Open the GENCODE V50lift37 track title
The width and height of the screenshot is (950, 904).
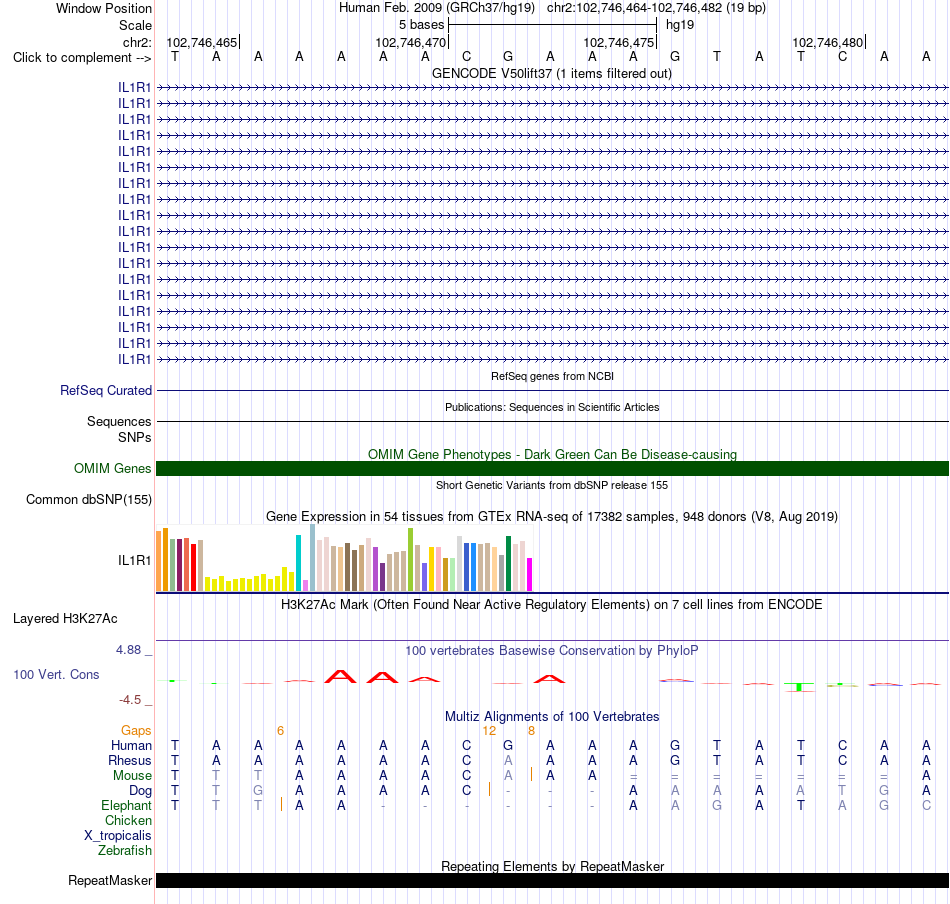[551, 74]
